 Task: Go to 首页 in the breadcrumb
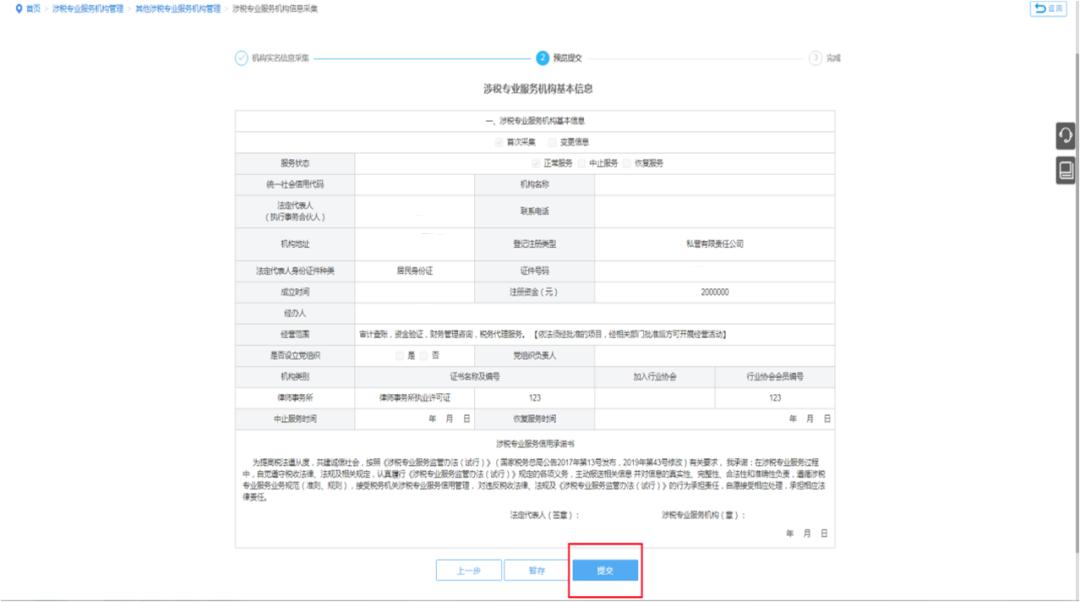click(34, 8)
